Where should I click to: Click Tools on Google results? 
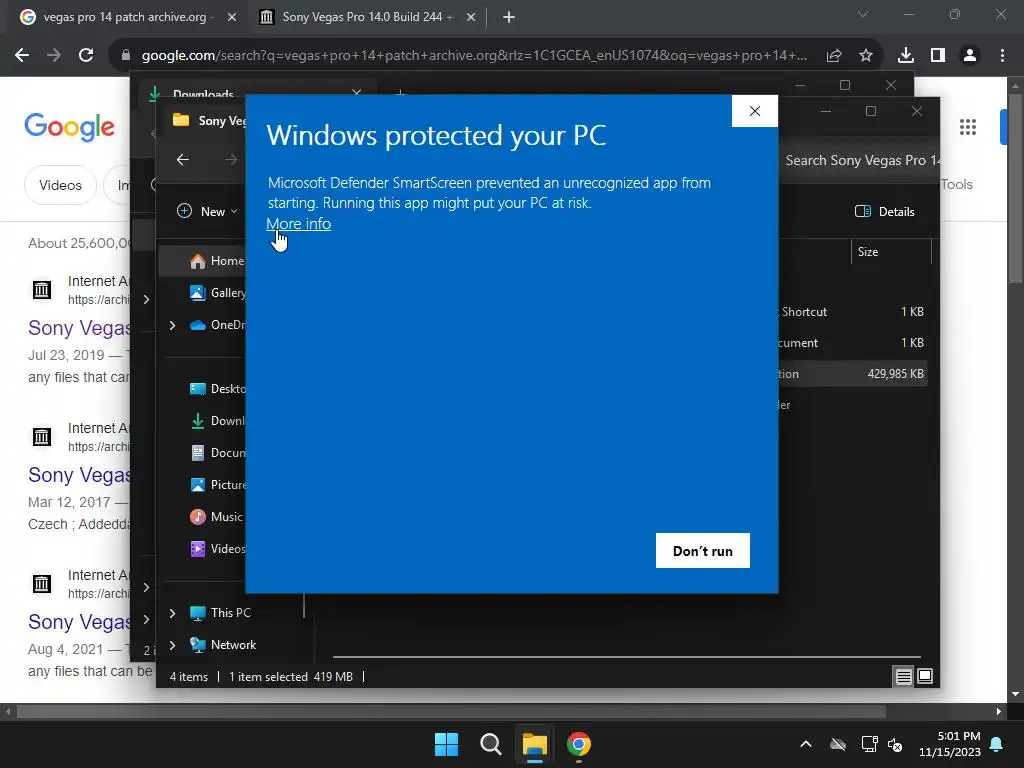956,184
